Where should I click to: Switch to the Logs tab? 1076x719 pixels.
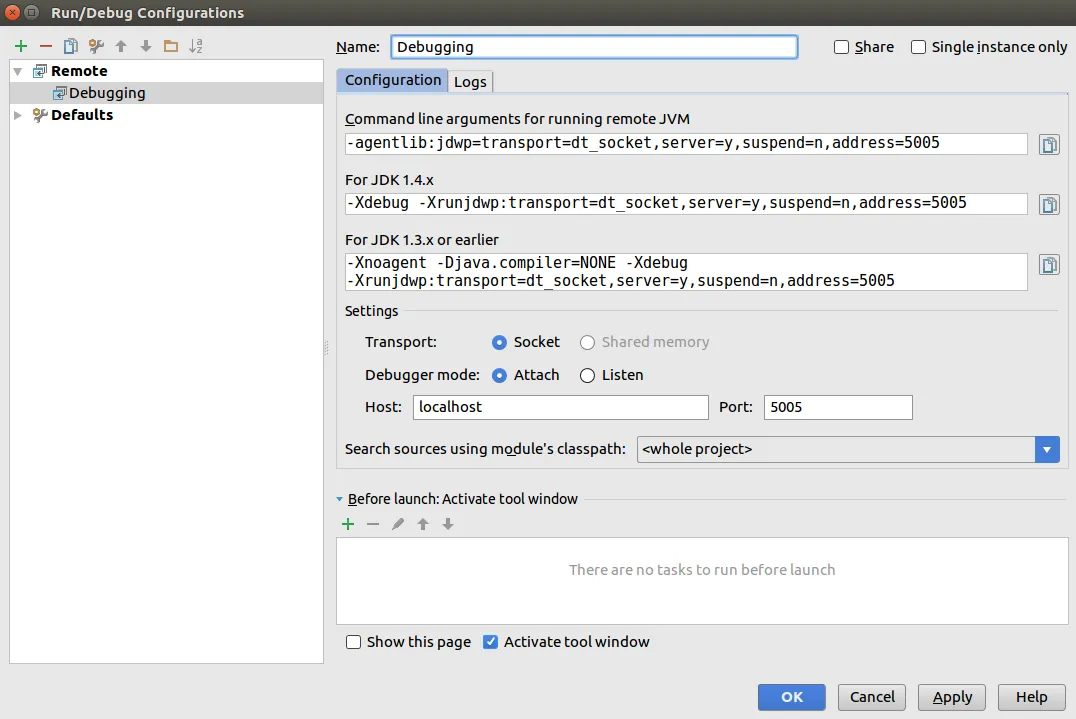(470, 82)
